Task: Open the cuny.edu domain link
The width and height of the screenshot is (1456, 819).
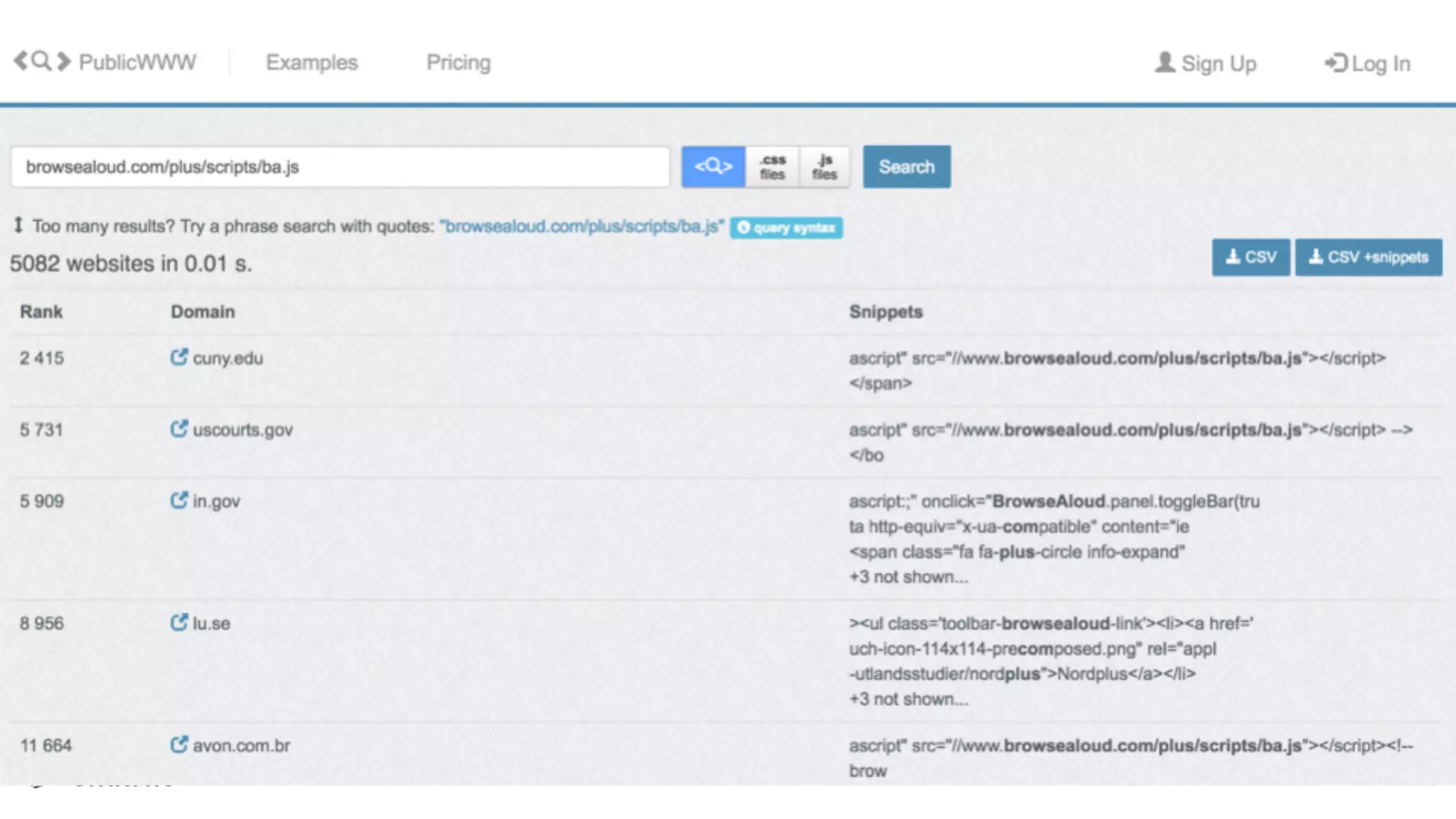Action: [x=227, y=358]
